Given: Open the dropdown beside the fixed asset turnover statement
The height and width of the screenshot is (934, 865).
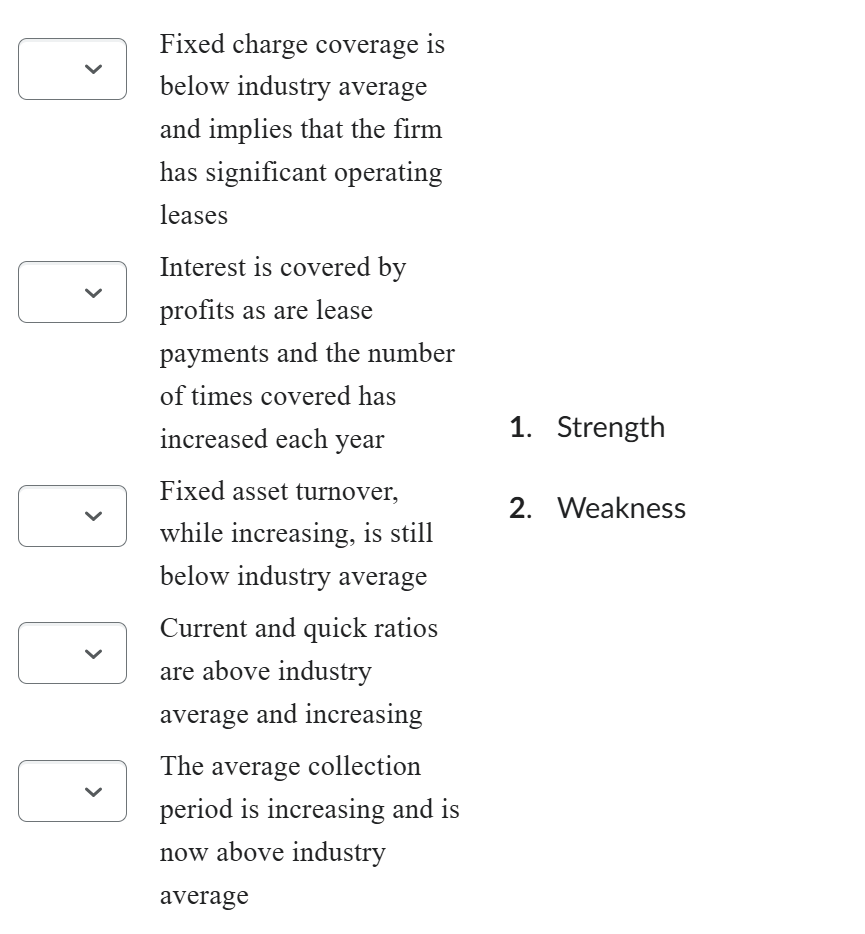Looking at the screenshot, I should pos(71,515).
